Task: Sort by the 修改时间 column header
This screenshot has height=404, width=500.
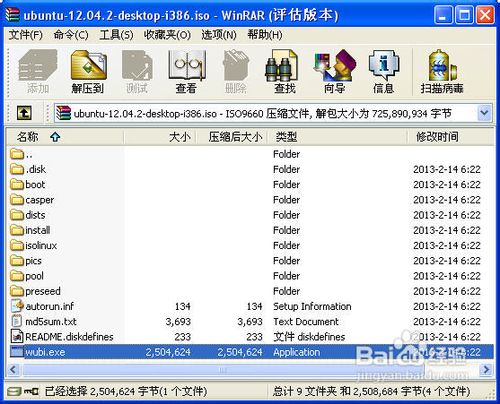Action: pyautogui.click(x=450, y=137)
